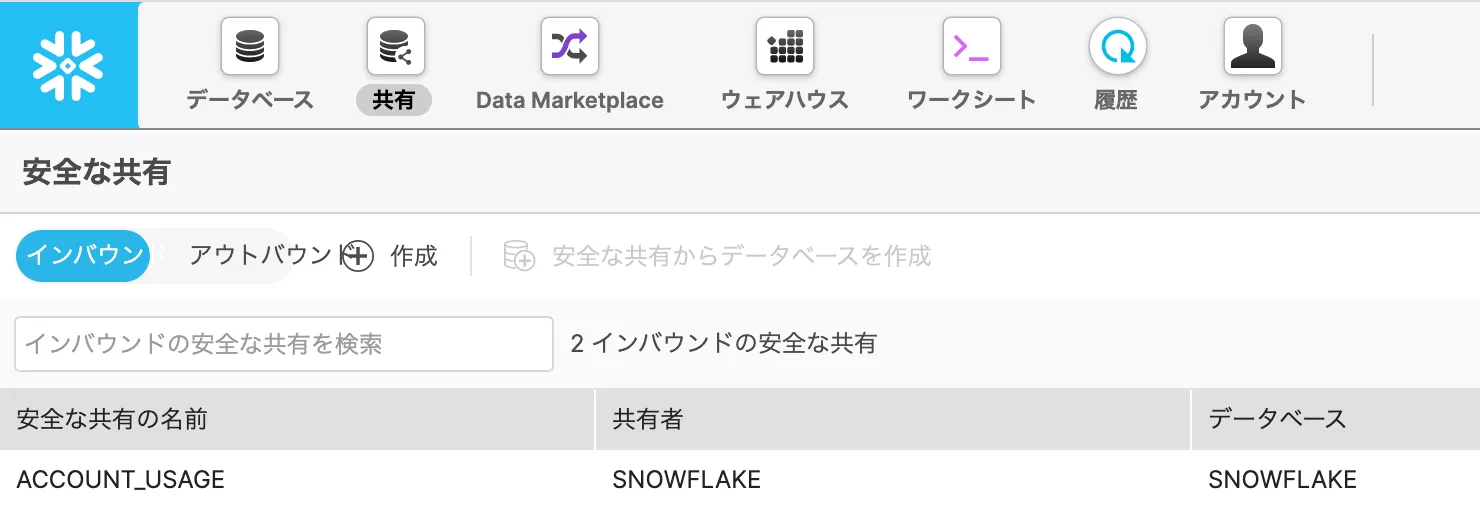Sort by 安全な共有の名前 column header
Image resolution: width=1480 pixels, height=506 pixels.
coord(112,419)
